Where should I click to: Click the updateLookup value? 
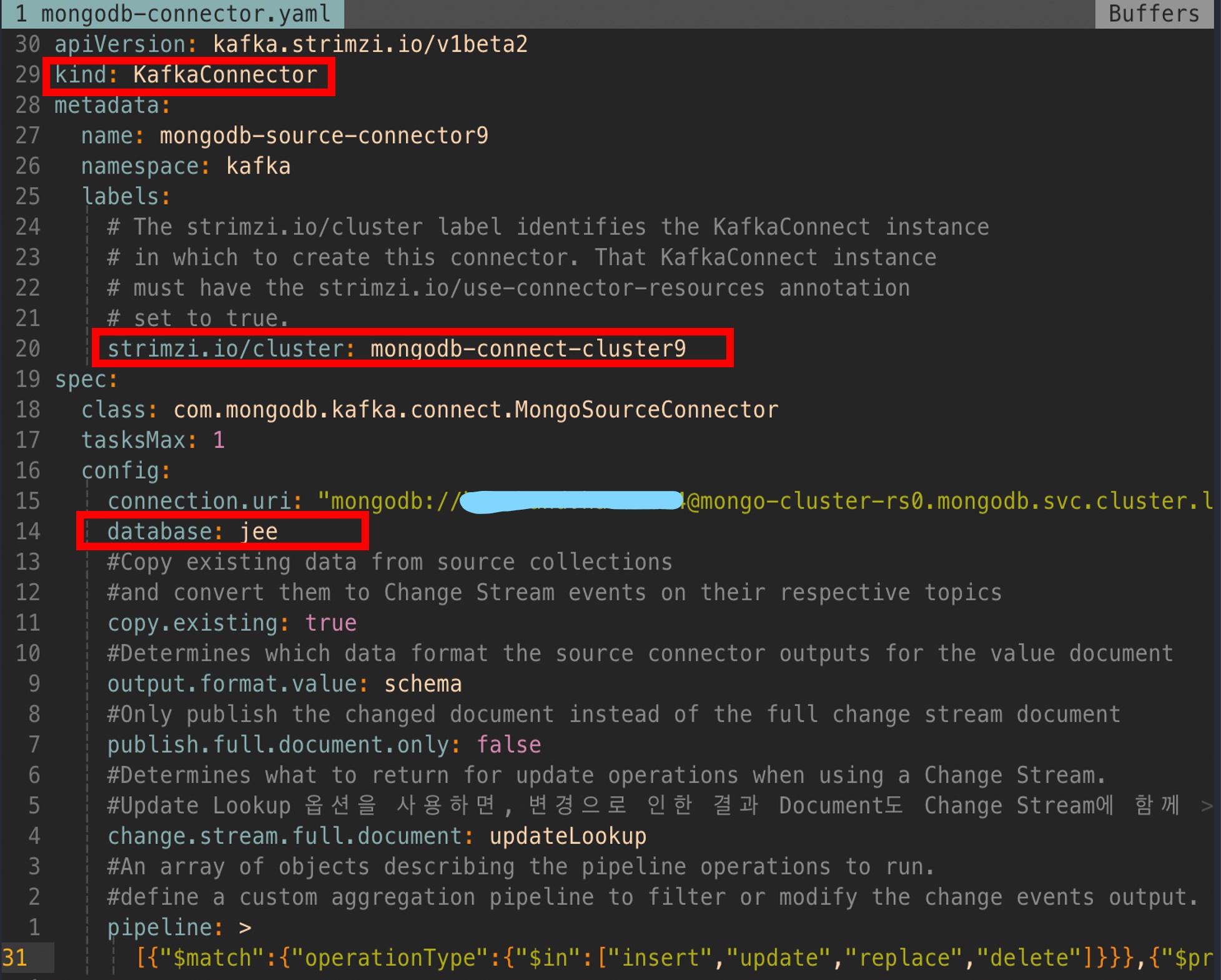(567, 836)
